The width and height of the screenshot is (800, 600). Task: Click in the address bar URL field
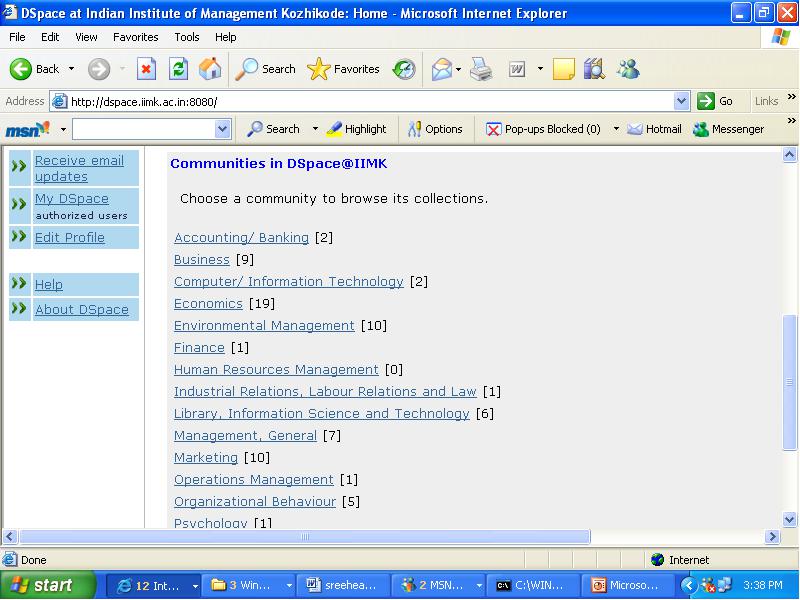click(370, 101)
